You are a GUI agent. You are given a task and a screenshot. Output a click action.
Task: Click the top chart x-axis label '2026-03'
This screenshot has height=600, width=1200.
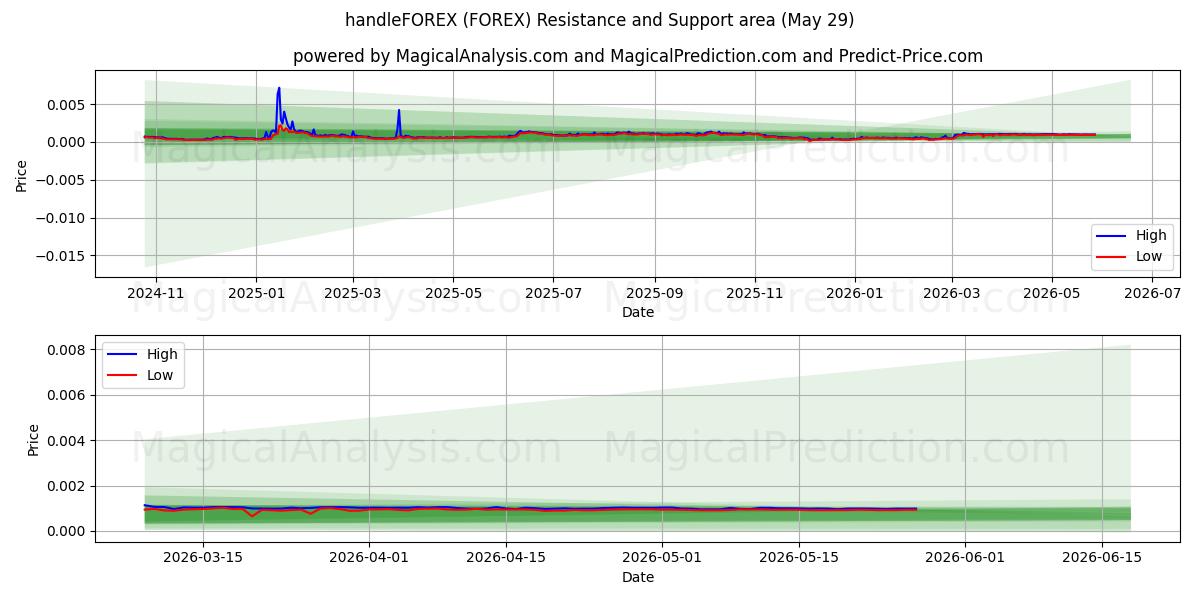(x=951, y=295)
